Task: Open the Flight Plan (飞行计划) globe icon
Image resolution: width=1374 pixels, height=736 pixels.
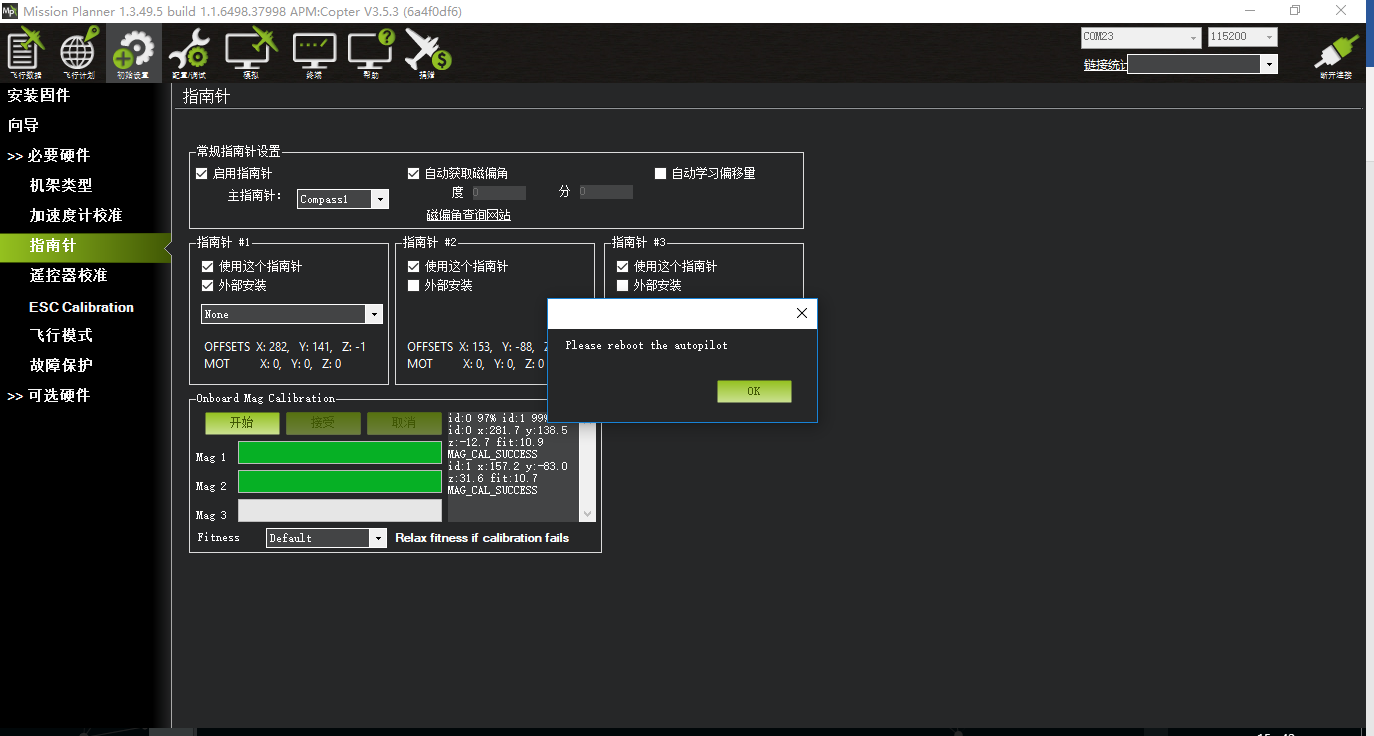Action: pyautogui.click(x=79, y=53)
